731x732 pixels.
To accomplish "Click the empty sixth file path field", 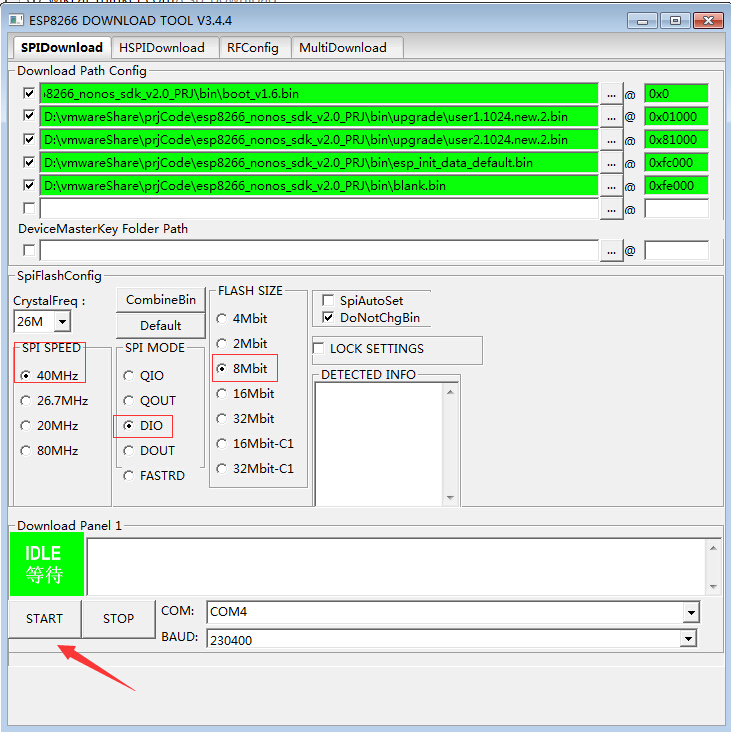I will (x=319, y=208).
